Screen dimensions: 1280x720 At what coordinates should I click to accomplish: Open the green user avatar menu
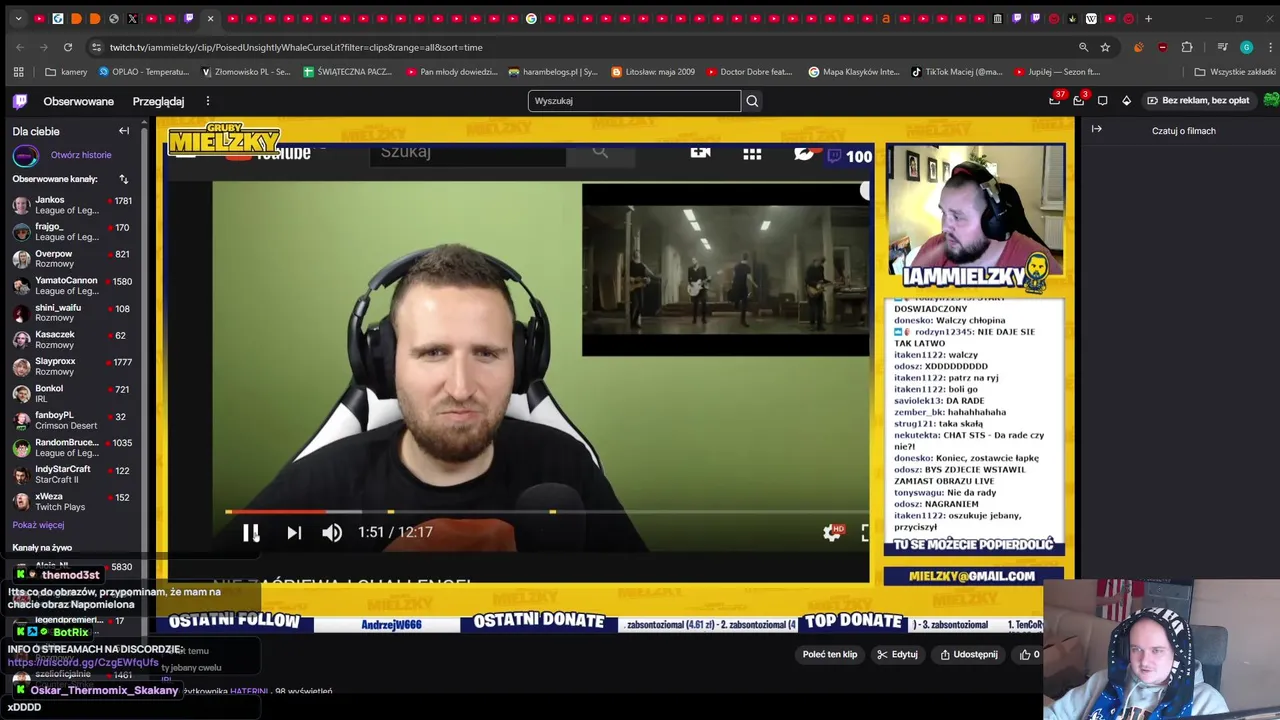click(x=1271, y=100)
